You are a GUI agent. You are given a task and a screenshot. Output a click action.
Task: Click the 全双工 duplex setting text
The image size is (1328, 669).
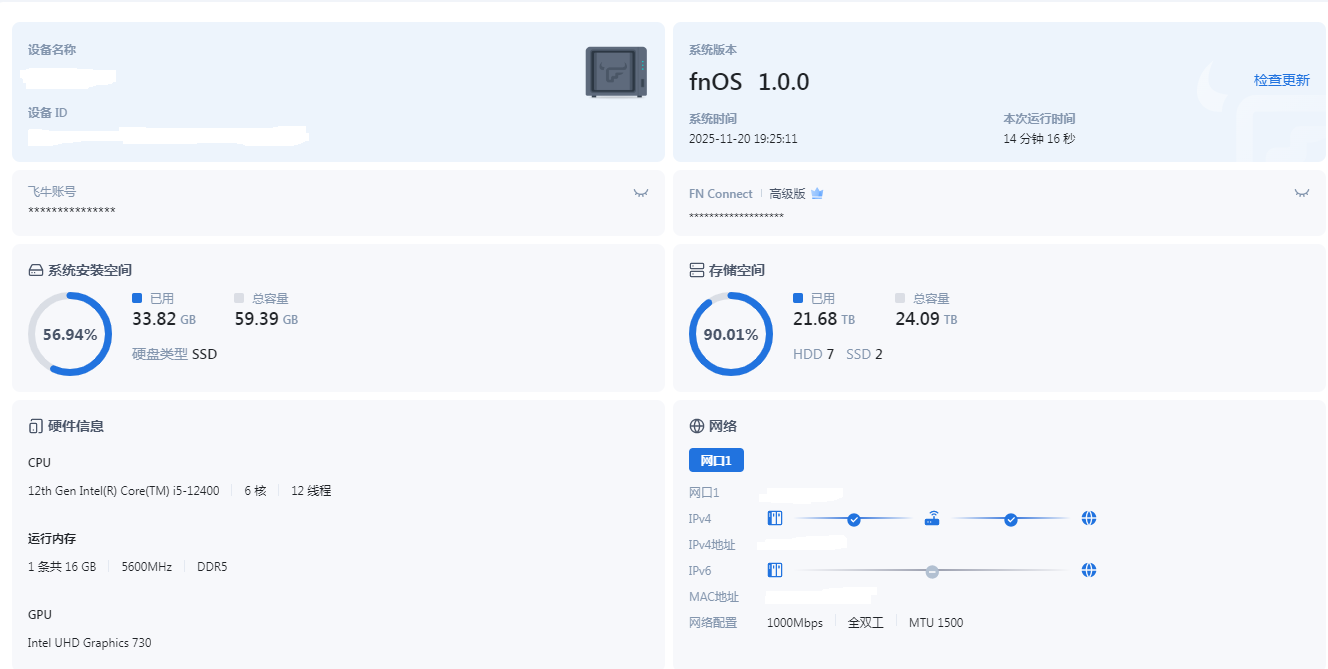pos(866,623)
